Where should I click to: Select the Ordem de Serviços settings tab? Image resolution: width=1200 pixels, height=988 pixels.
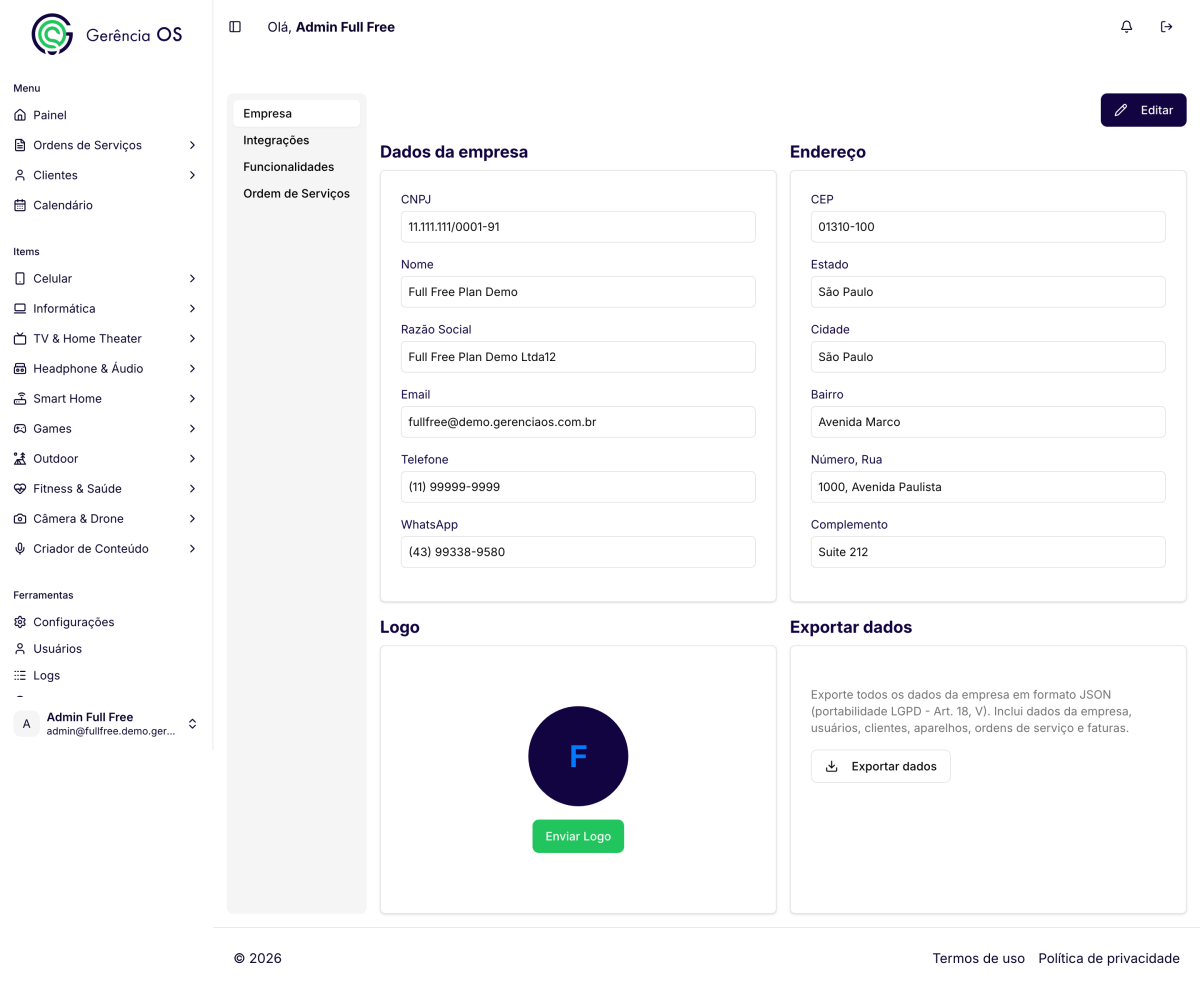296,194
